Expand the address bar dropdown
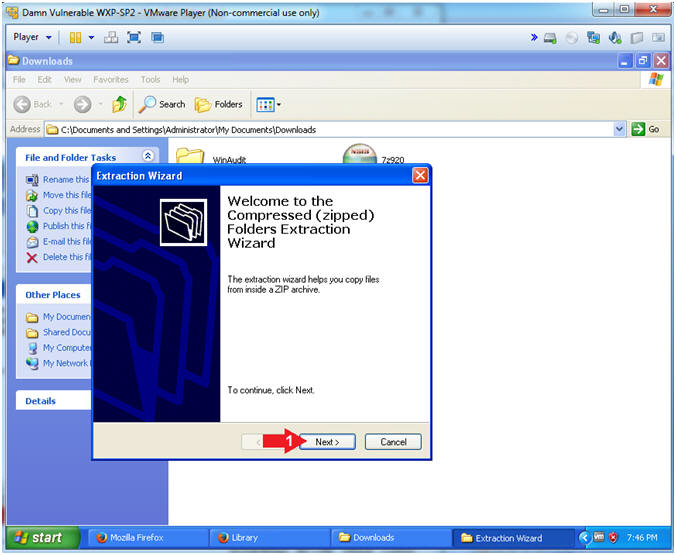 620,129
